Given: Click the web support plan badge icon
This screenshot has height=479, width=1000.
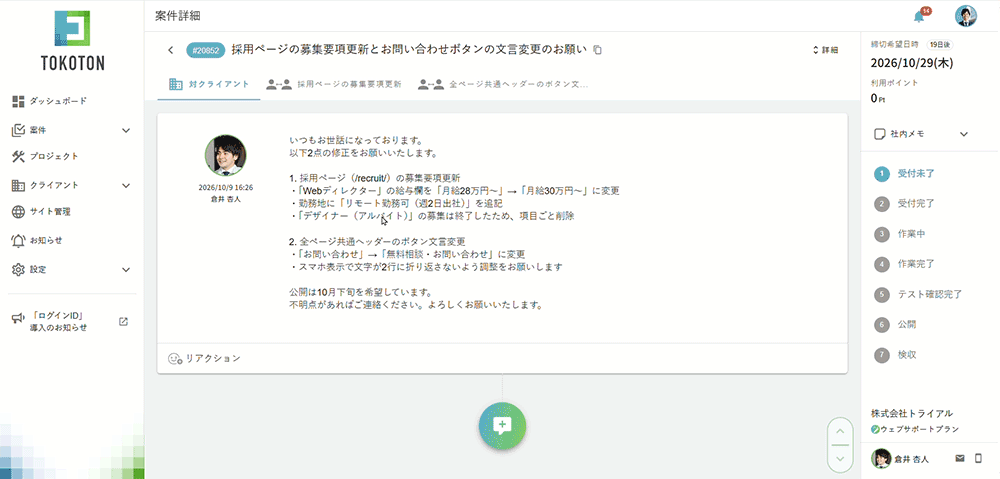Looking at the screenshot, I should 875,429.
